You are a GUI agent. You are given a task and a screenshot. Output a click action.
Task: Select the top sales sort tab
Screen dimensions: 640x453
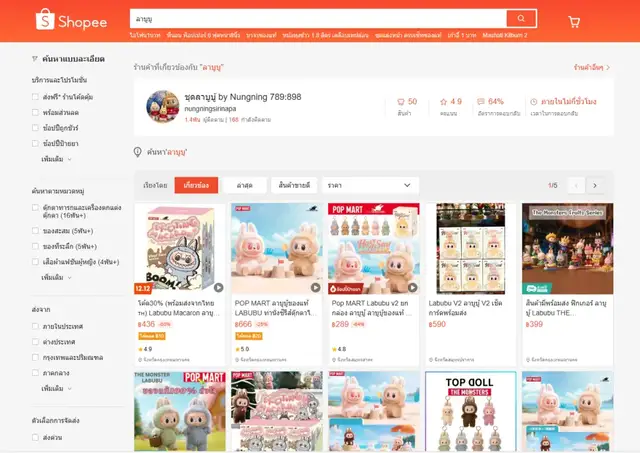(x=294, y=185)
